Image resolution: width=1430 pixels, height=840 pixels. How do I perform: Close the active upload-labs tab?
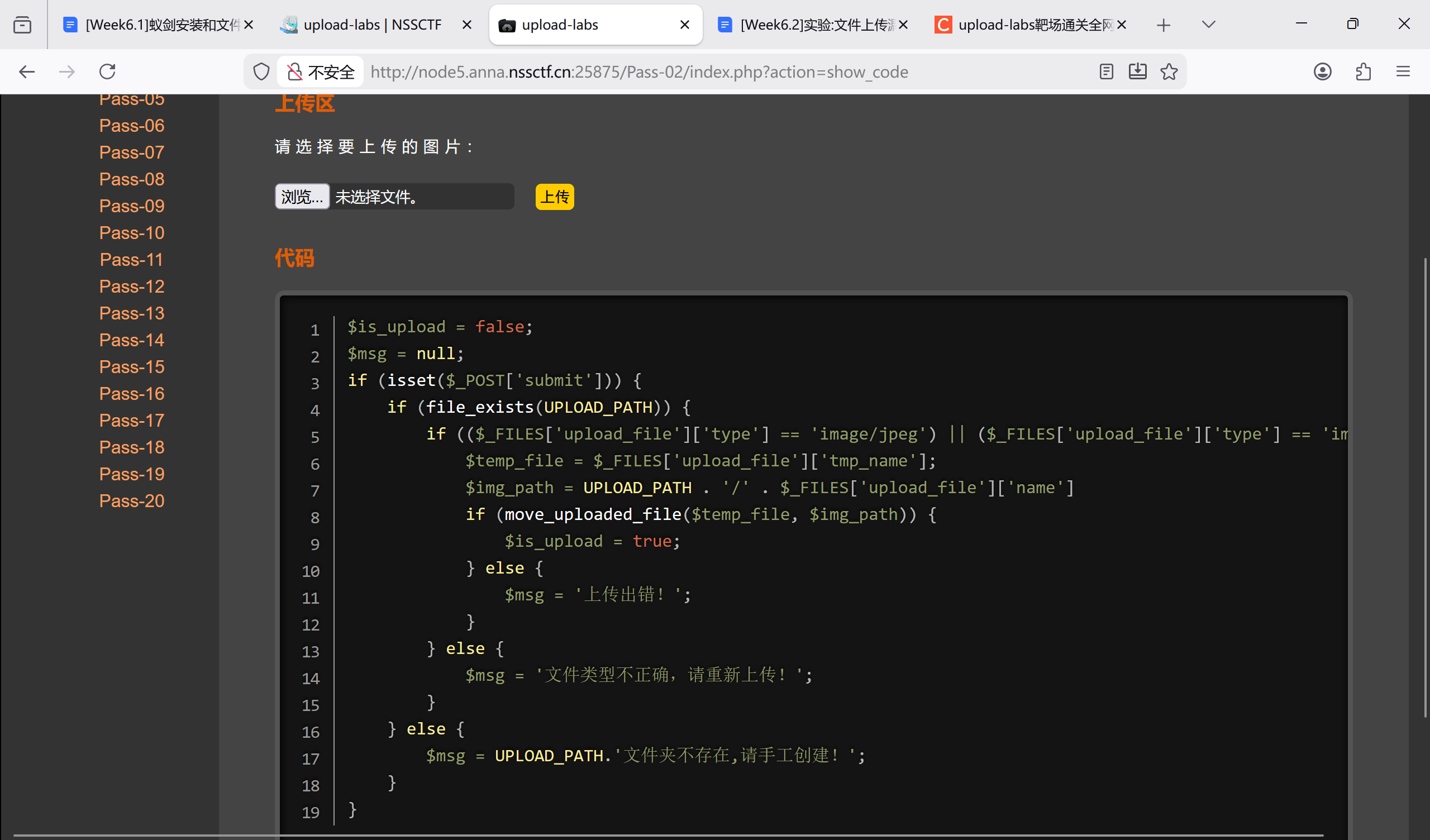pyautogui.click(x=684, y=25)
